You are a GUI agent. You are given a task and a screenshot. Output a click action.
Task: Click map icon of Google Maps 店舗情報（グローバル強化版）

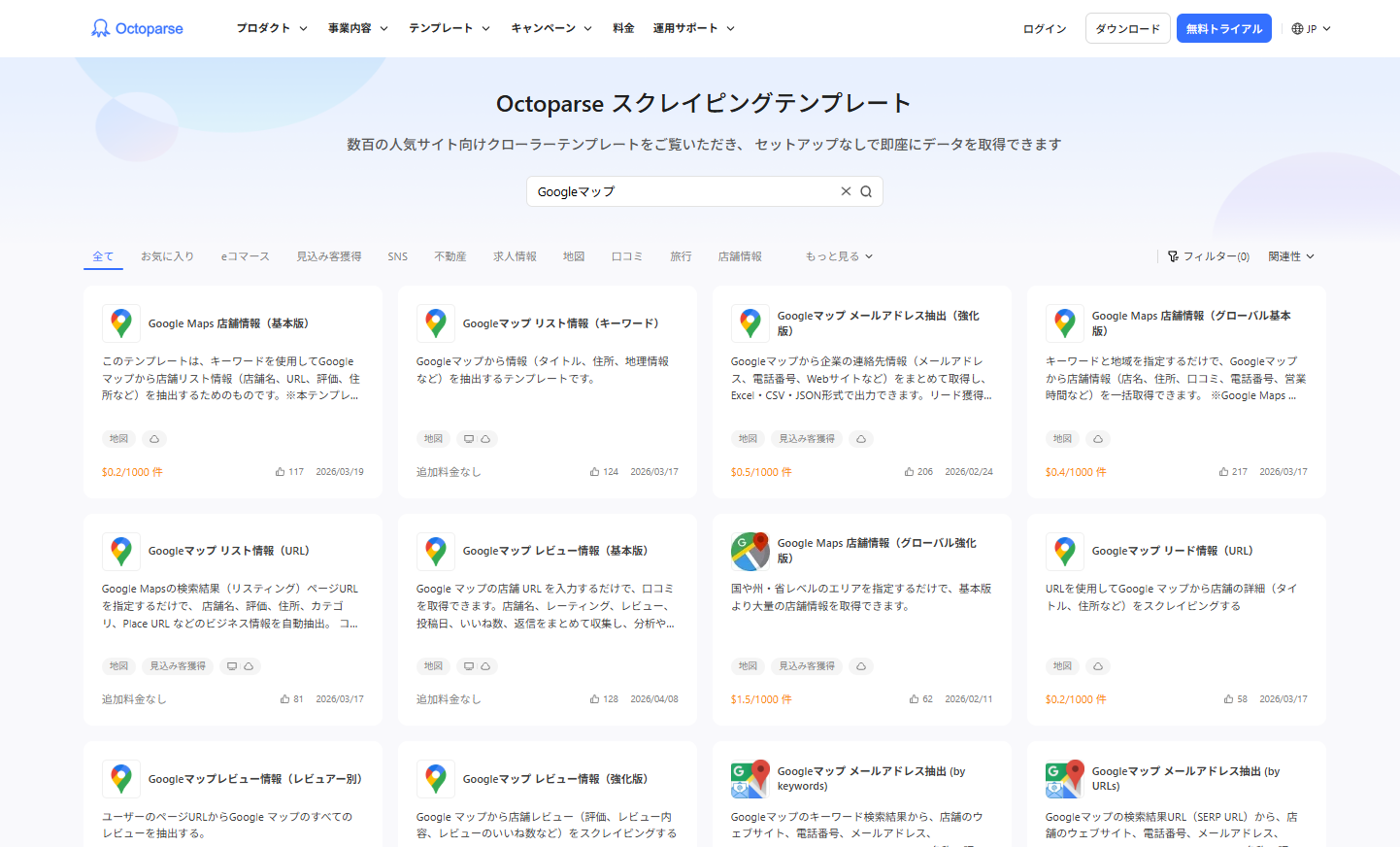pos(750,551)
